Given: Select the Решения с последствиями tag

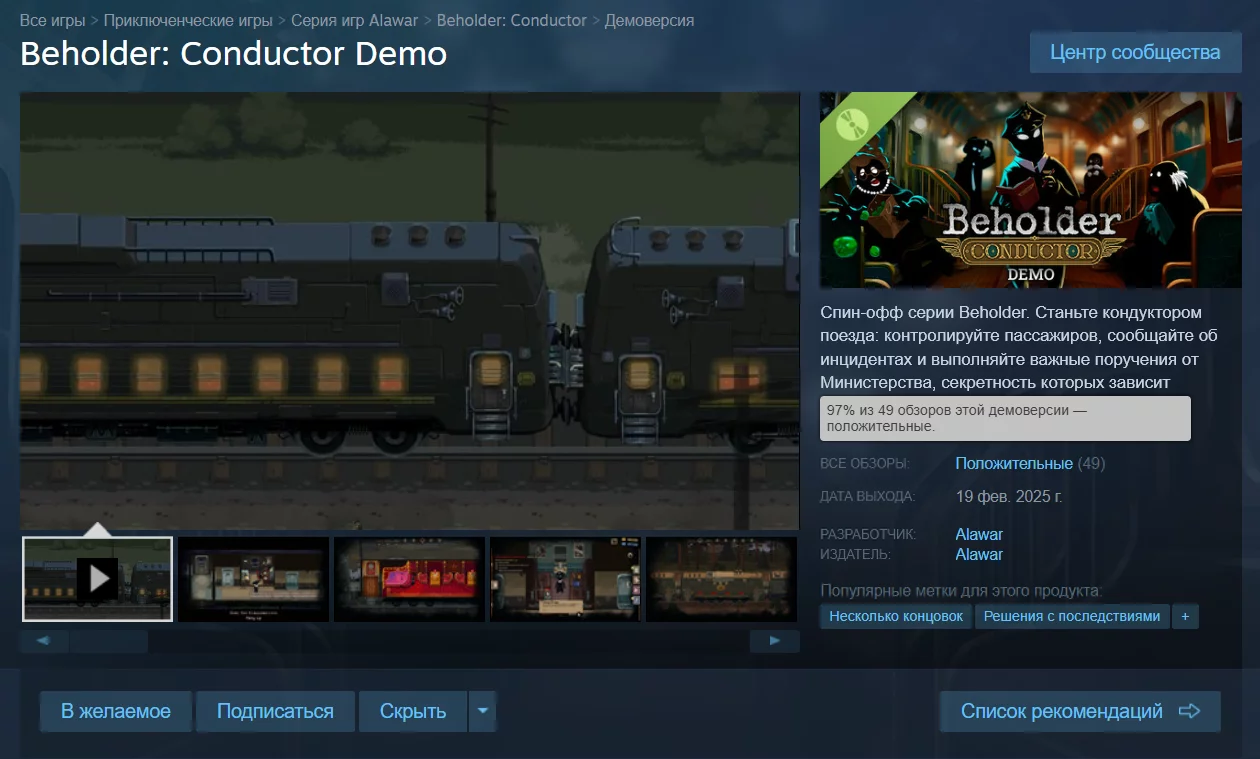Looking at the screenshot, I should pos(1072,616).
